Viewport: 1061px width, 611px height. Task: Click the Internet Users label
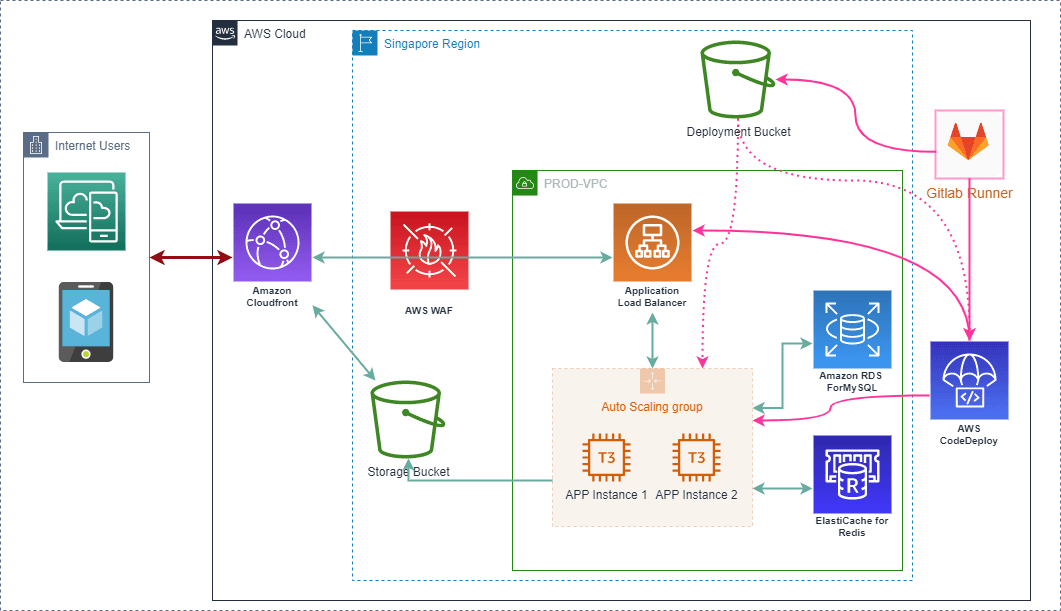click(92, 145)
